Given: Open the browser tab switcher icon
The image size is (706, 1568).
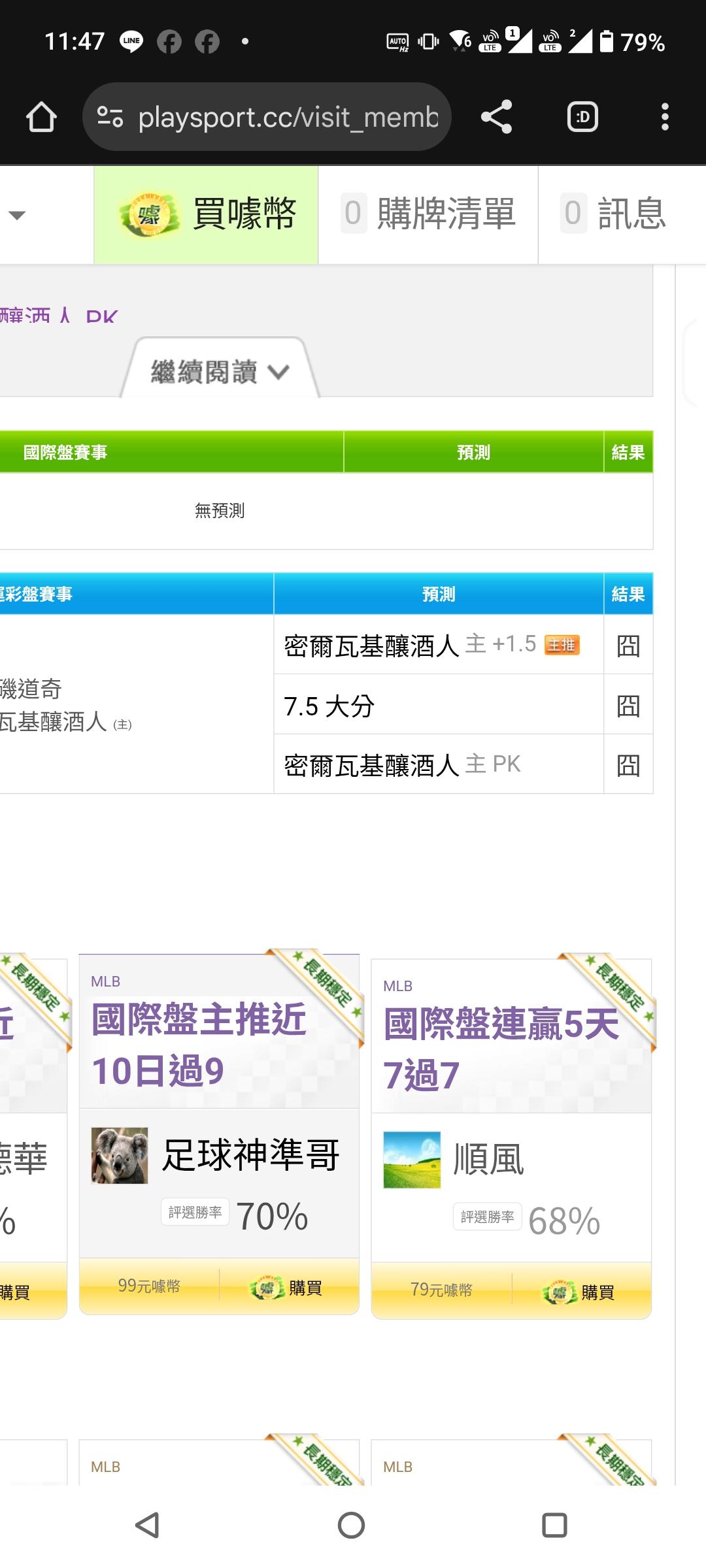Looking at the screenshot, I should (x=582, y=118).
